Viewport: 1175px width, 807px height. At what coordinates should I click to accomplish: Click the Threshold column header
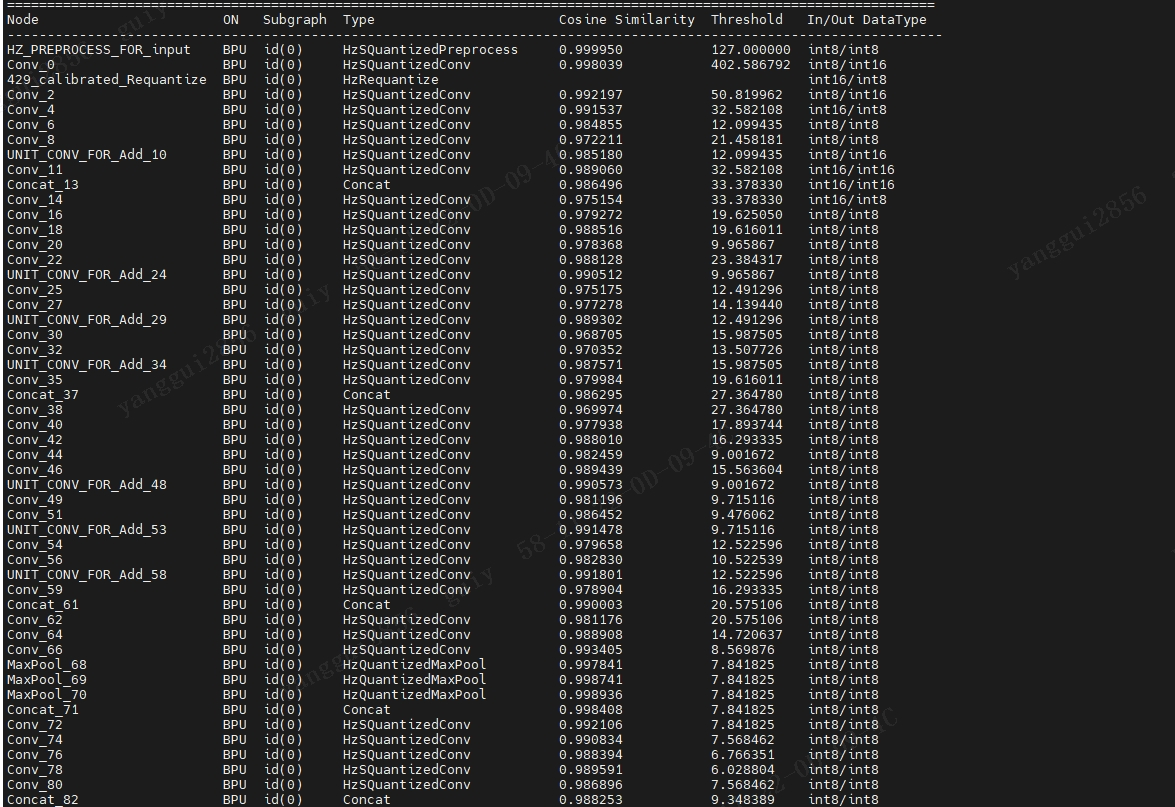pyautogui.click(x=746, y=20)
